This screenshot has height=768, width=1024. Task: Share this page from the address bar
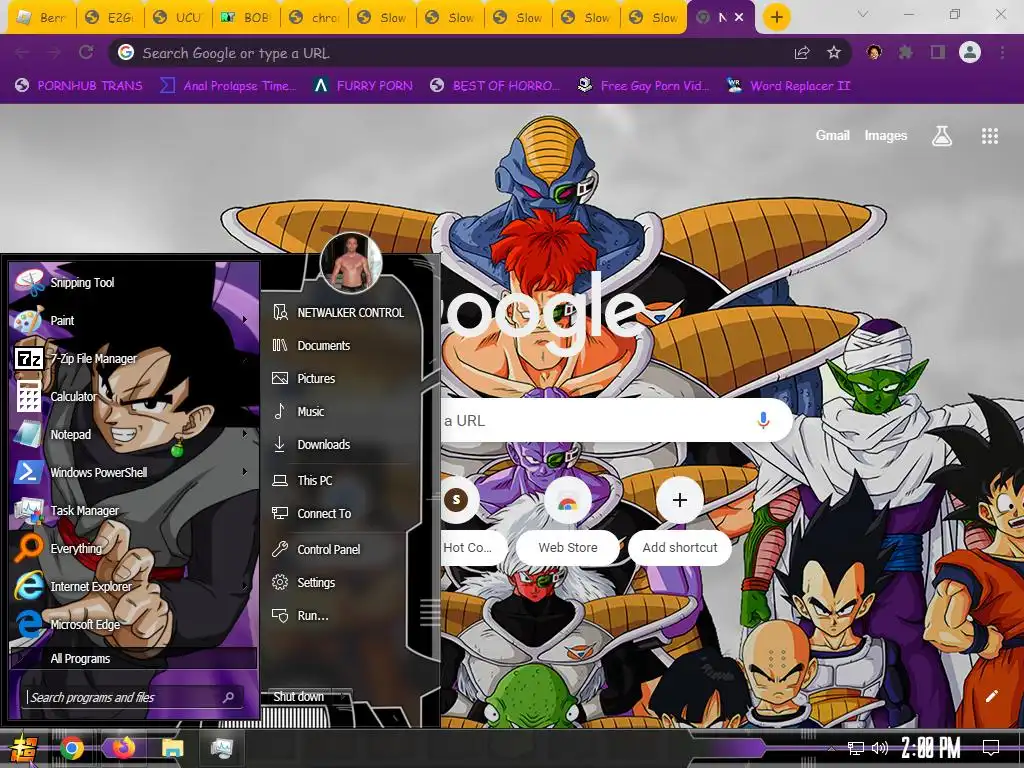click(x=802, y=53)
